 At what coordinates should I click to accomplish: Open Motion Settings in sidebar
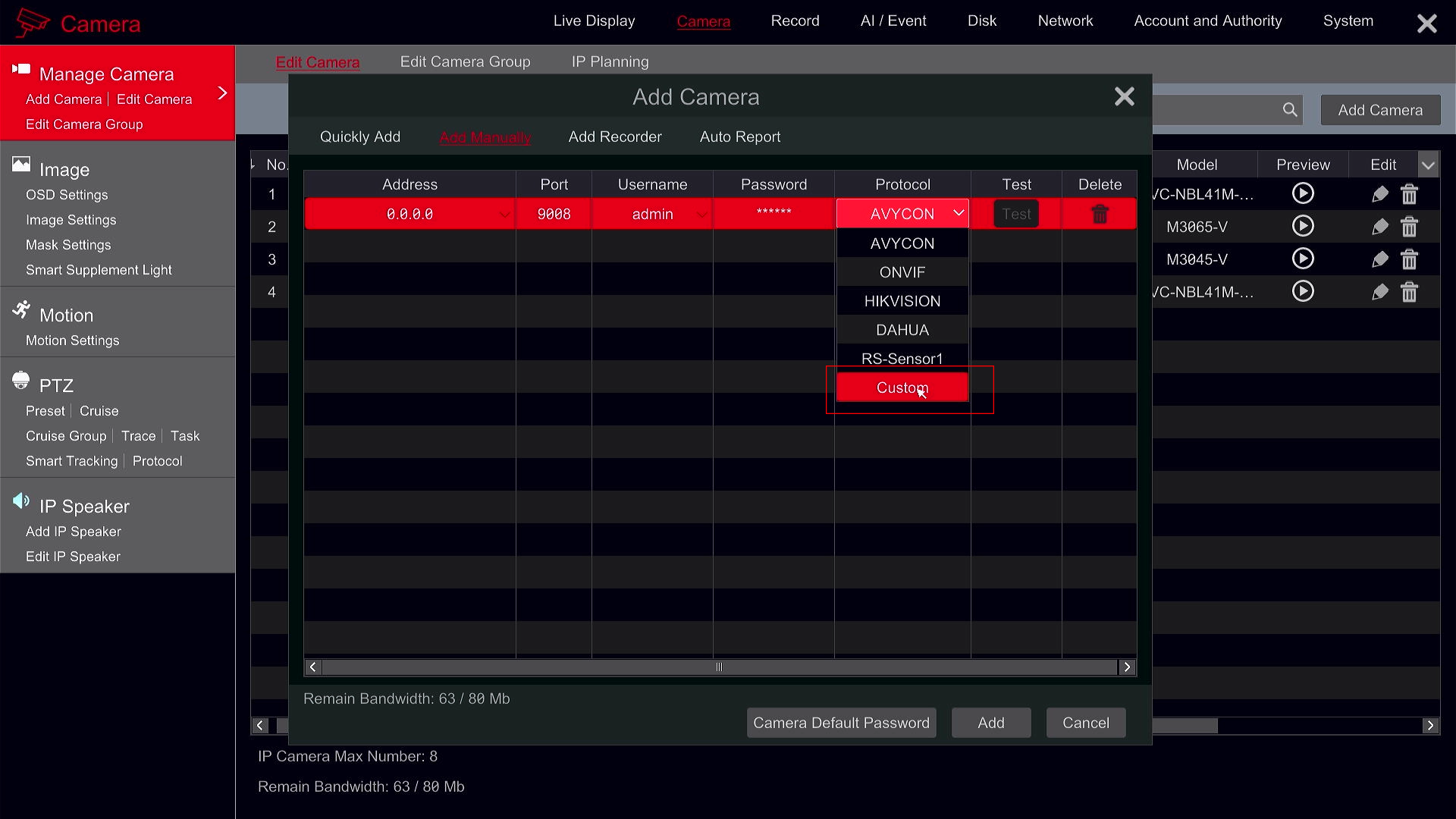[72, 340]
